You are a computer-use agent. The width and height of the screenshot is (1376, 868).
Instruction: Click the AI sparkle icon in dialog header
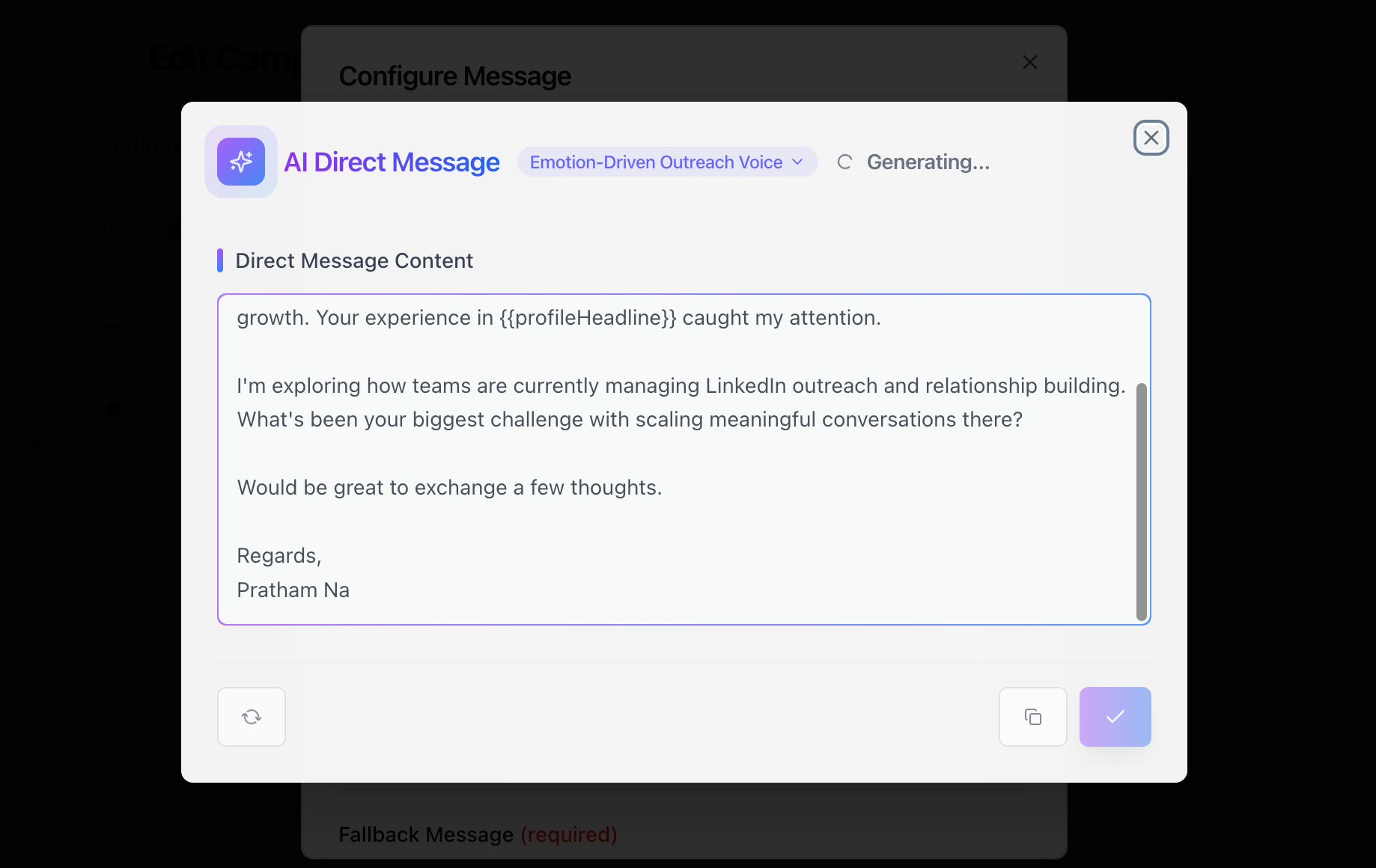pos(241,162)
